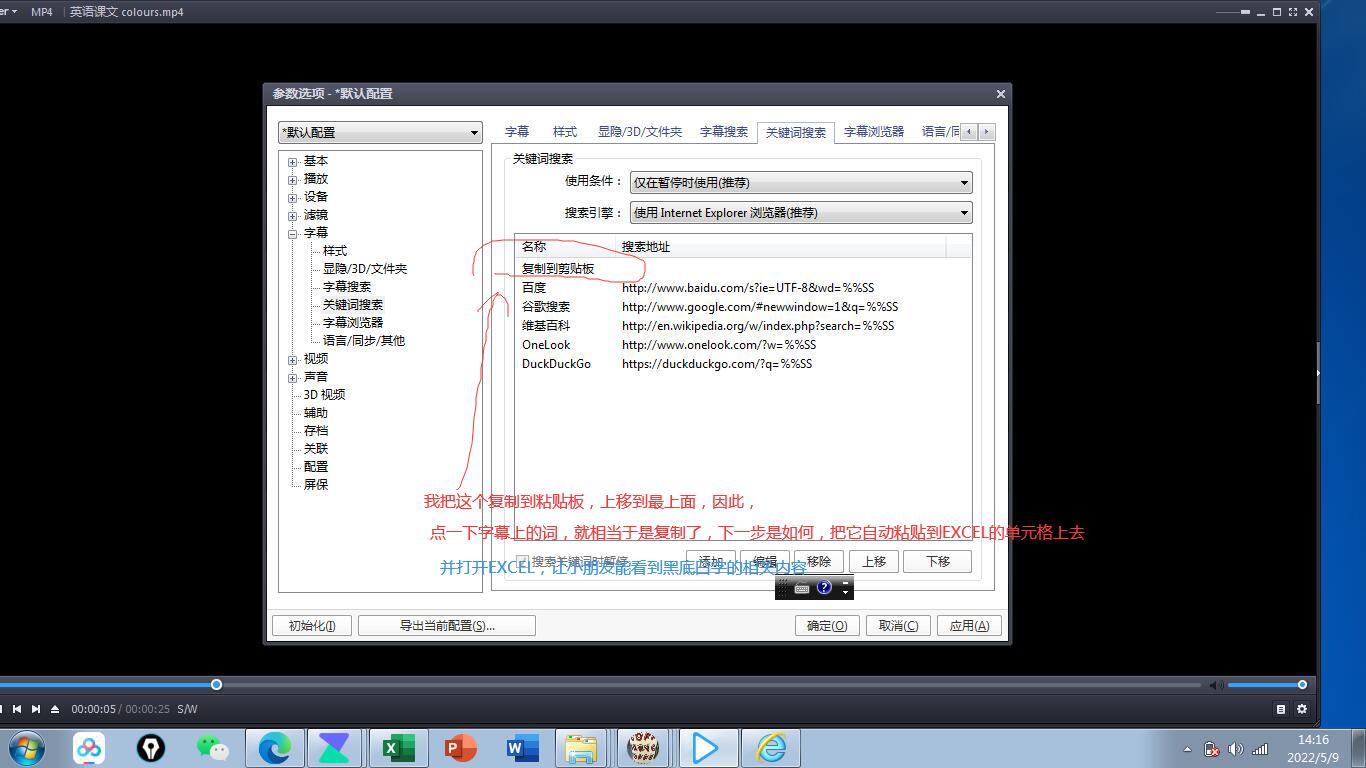Switch to the 字幕浏览器 tab
The image size is (1366, 768).
pyautogui.click(x=873, y=132)
